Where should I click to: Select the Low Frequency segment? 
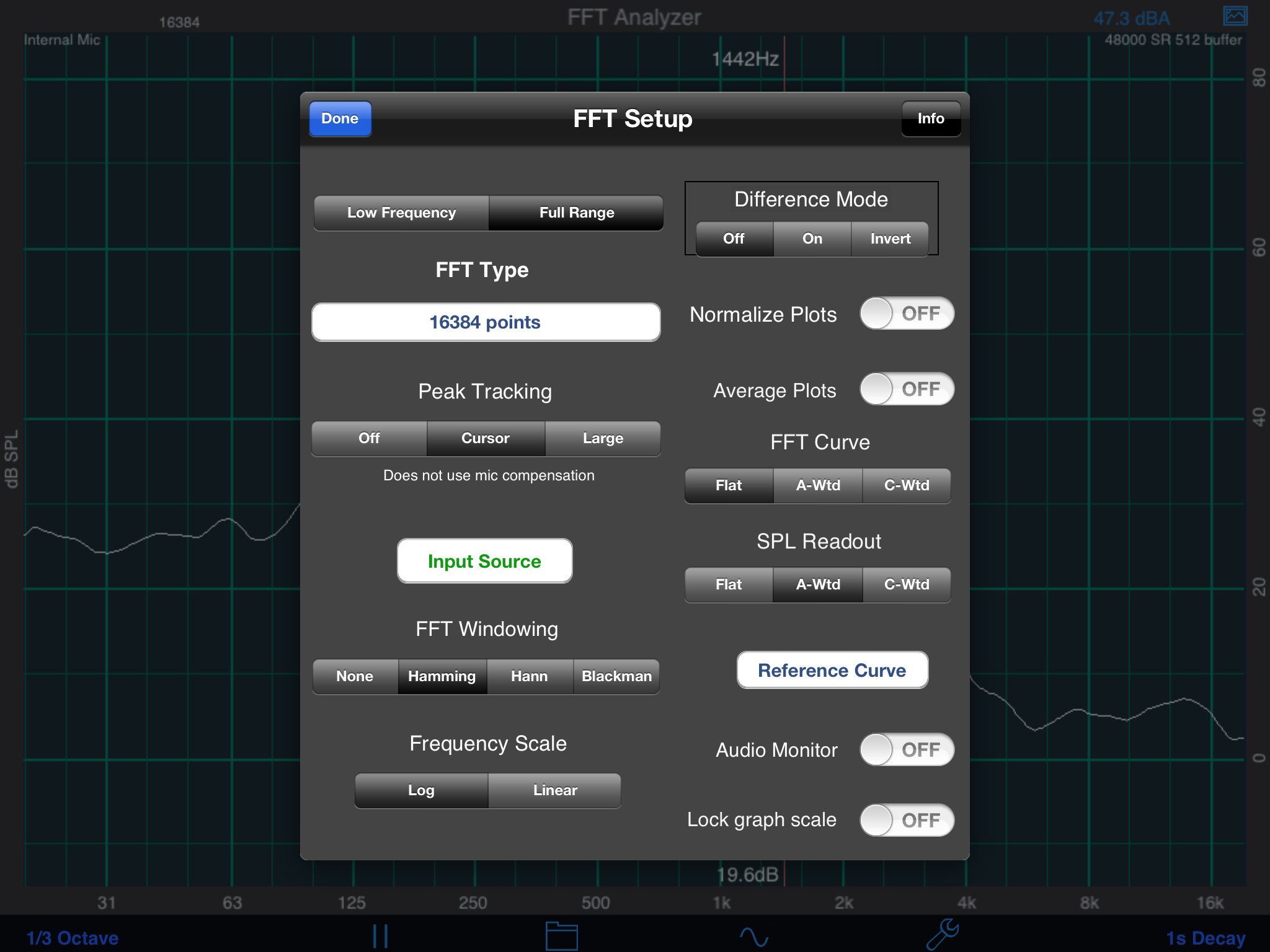(401, 213)
